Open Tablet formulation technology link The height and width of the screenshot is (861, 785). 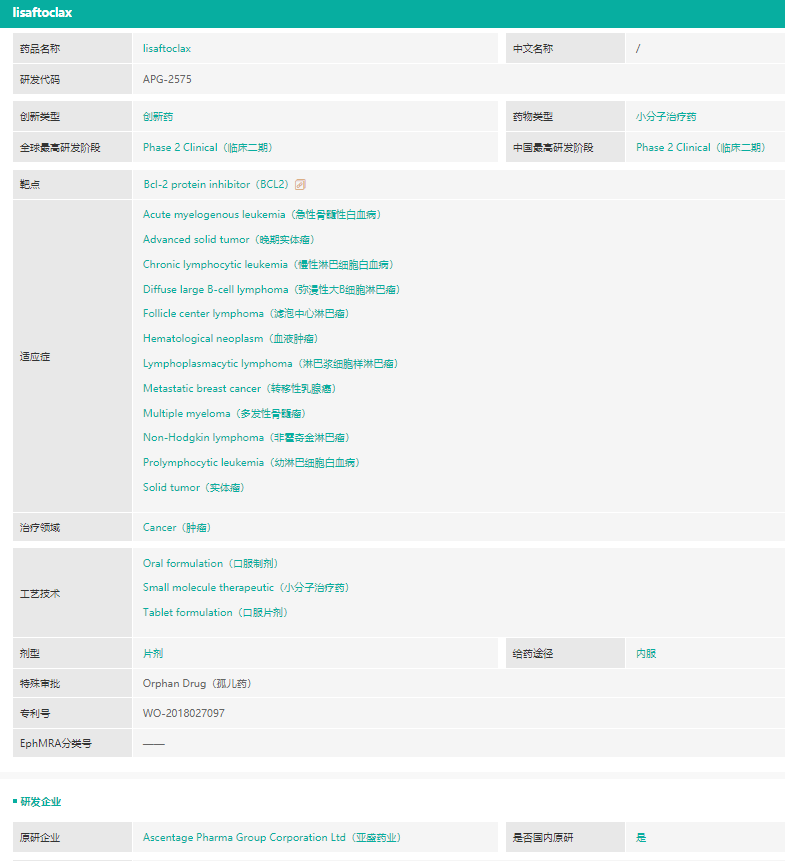(215, 612)
